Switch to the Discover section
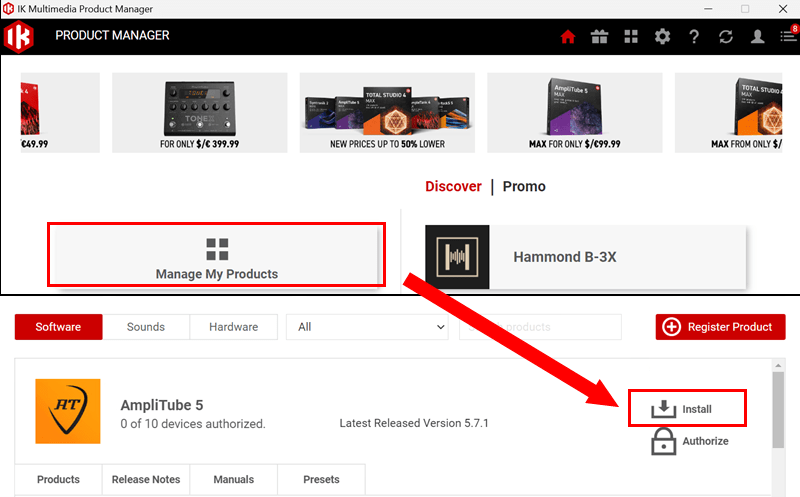The image size is (800, 497). tap(453, 186)
